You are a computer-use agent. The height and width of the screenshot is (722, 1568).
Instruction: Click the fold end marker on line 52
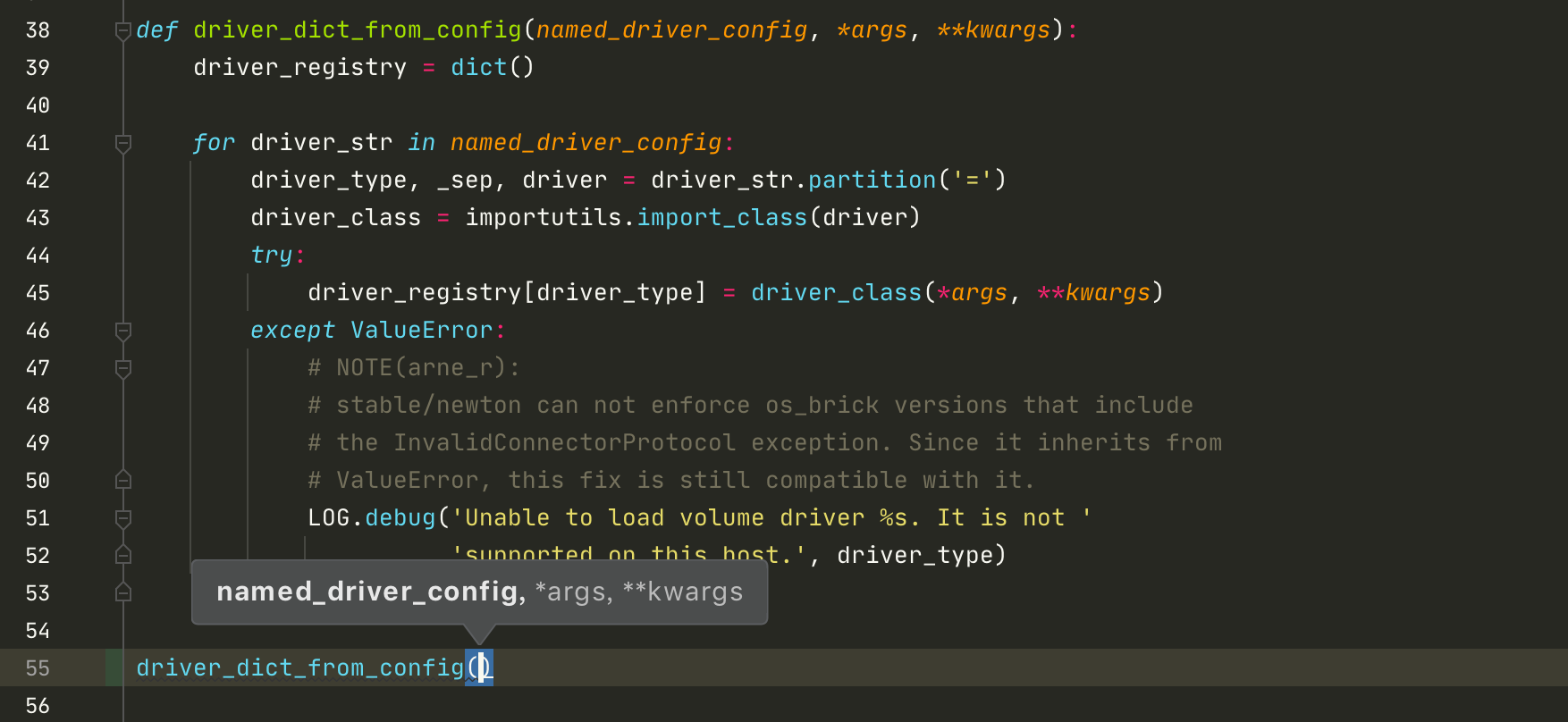pos(123,556)
